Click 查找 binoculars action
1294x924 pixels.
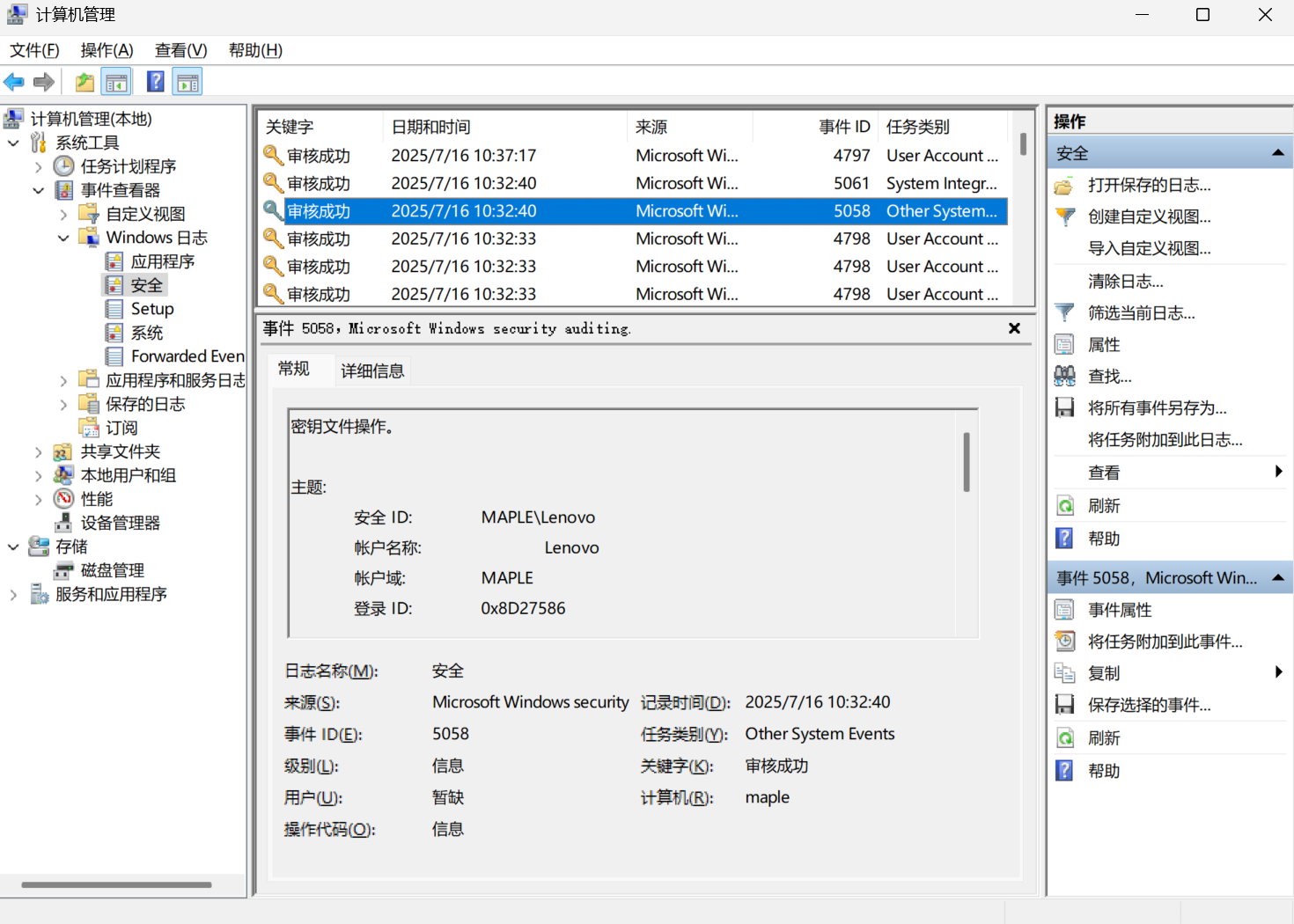(1109, 377)
